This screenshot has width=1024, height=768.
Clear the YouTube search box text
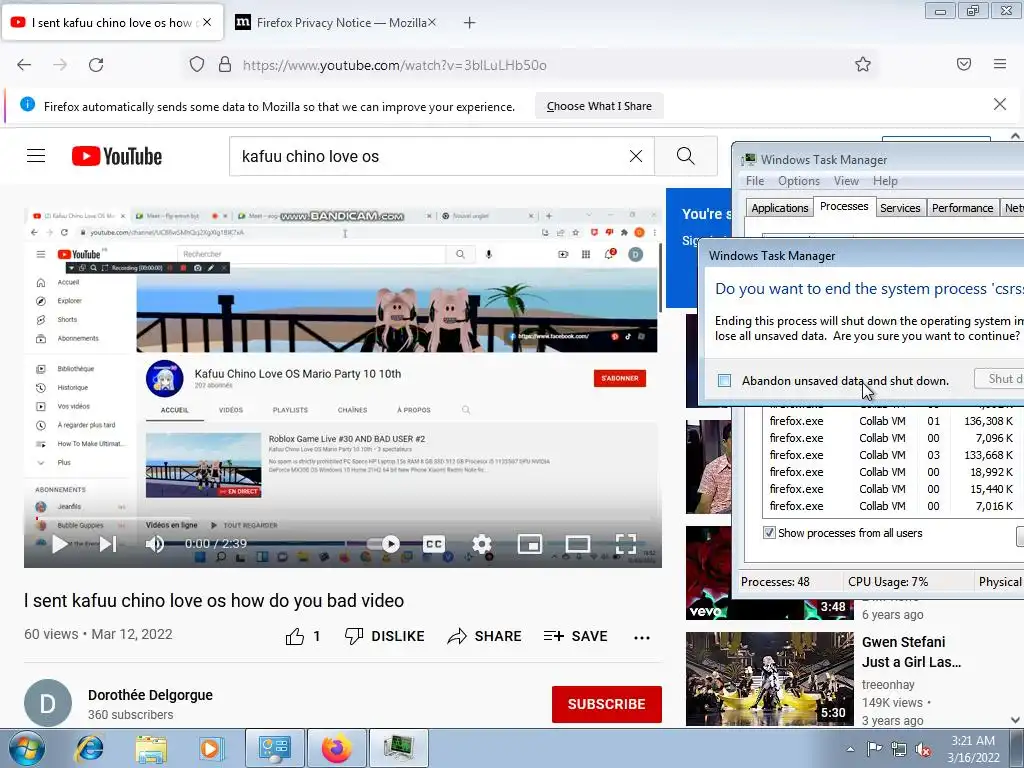635,156
